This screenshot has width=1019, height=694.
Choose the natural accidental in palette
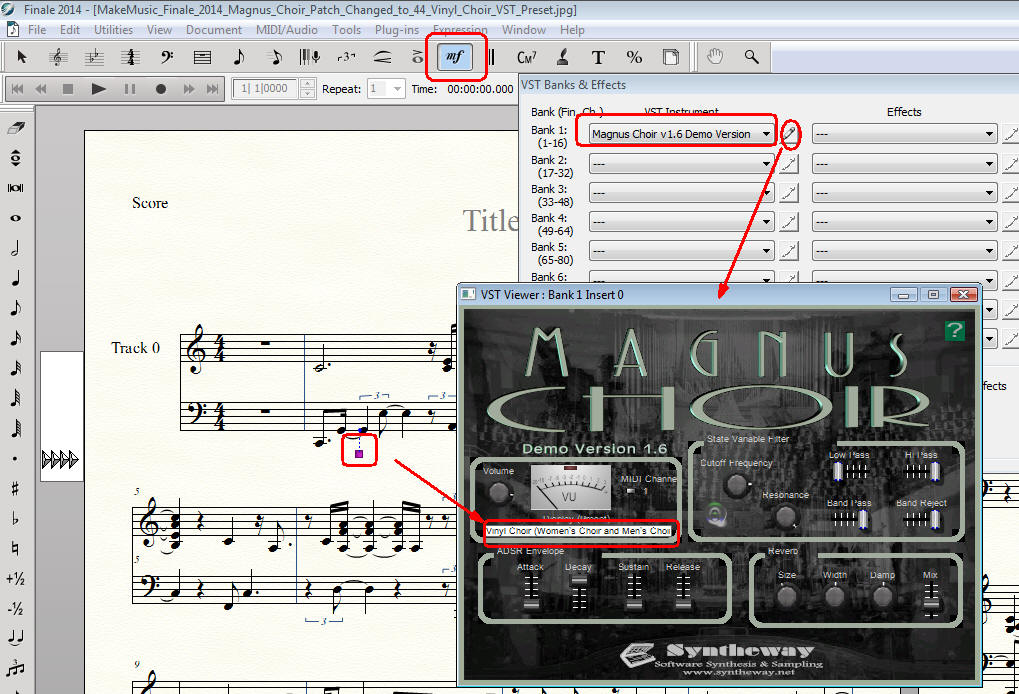(16, 548)
